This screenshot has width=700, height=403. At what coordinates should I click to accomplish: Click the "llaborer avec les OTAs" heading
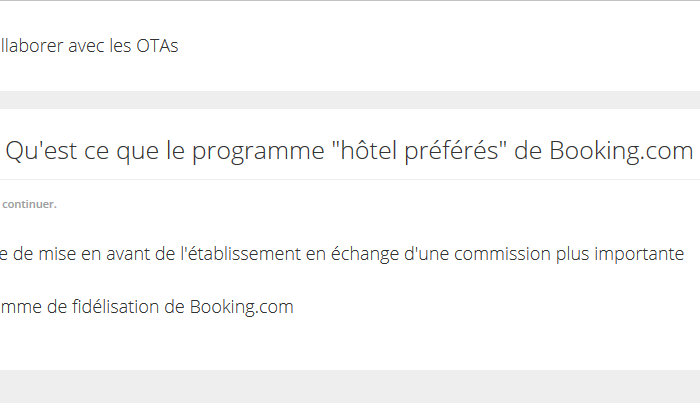tap(89, 46)
